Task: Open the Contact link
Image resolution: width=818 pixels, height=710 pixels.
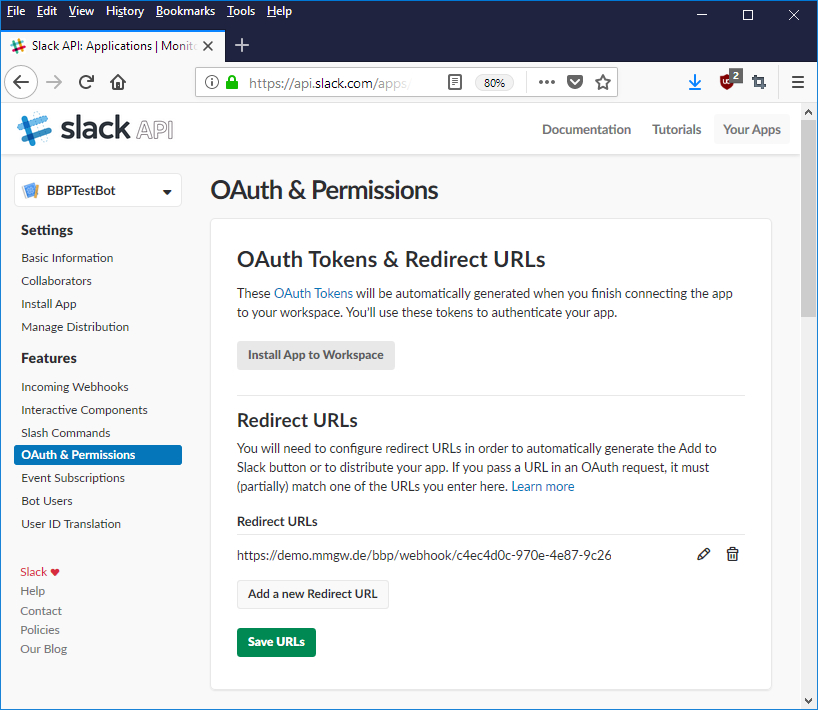Action: point(41,611)
